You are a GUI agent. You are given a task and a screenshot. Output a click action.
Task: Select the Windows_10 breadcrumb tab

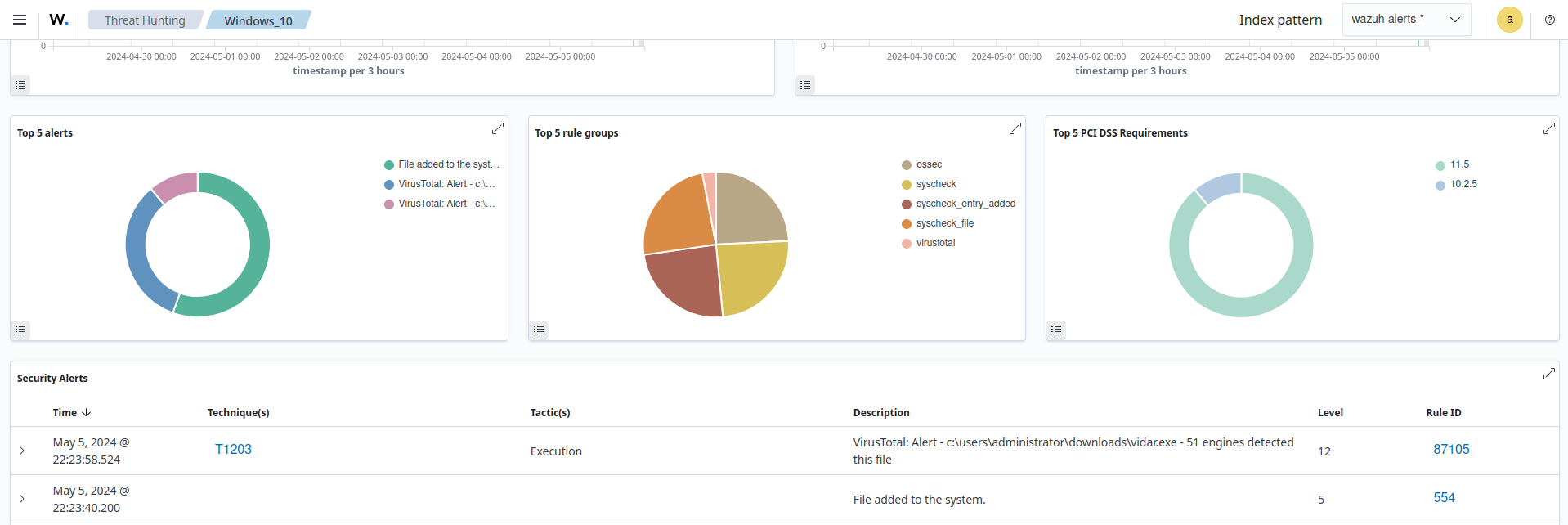pyautogui.click(x=258, y=20)
